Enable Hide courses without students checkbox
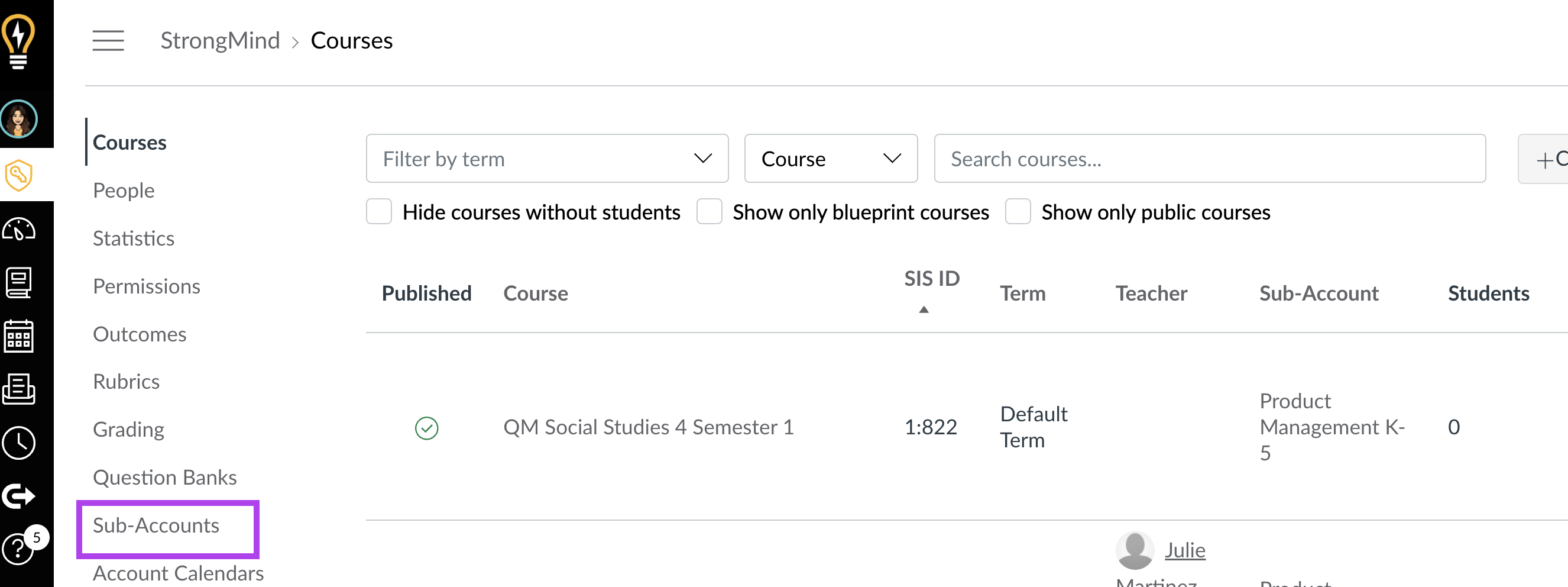This screenshot has width=1568, height=587. [x=378, y=212]
